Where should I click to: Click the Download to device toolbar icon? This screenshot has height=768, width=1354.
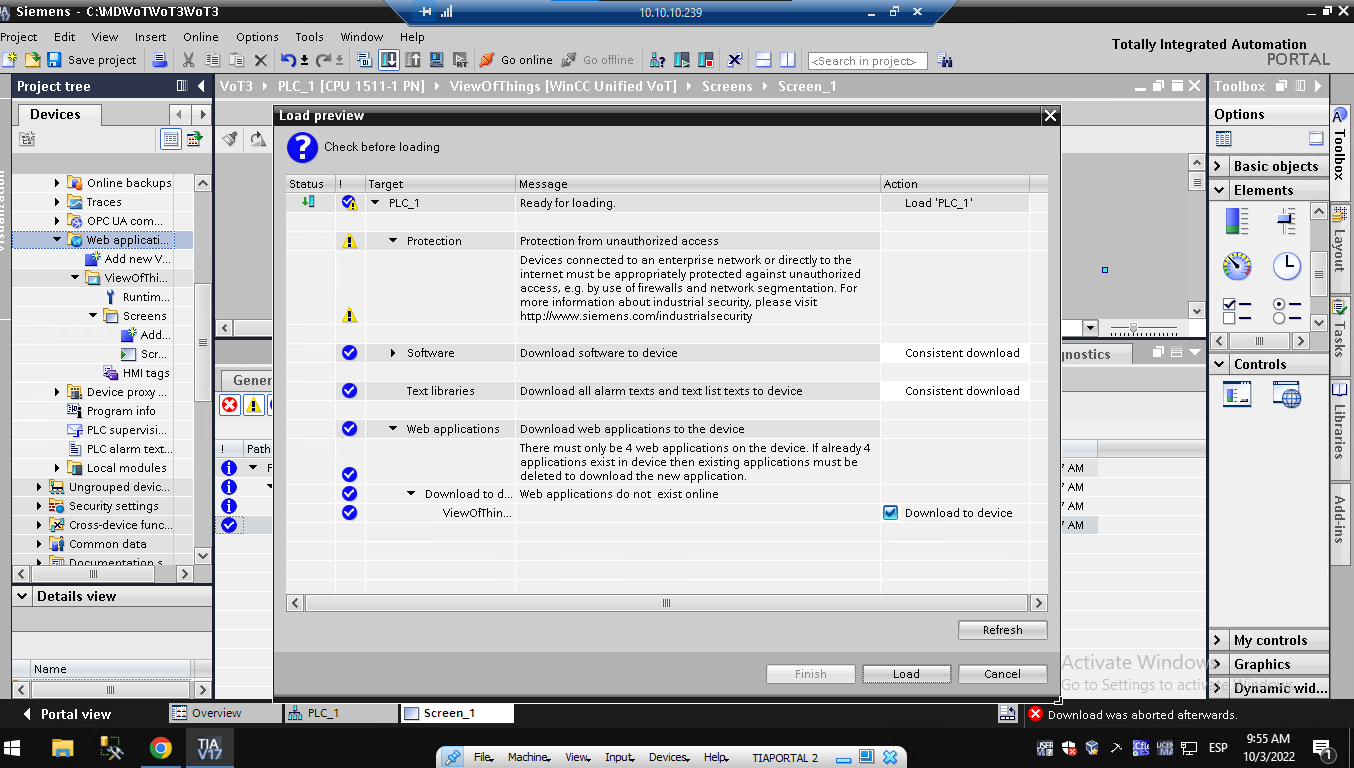click(x=389, y=60)
